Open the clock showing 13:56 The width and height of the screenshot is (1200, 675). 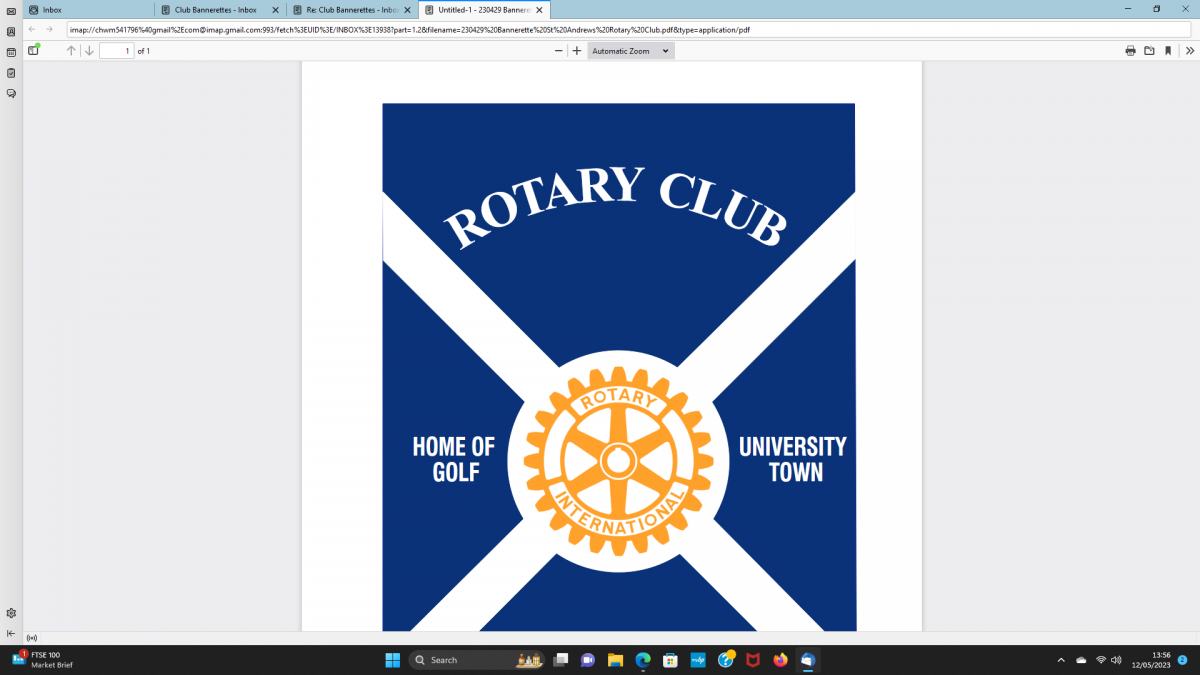coord(1151,660)
